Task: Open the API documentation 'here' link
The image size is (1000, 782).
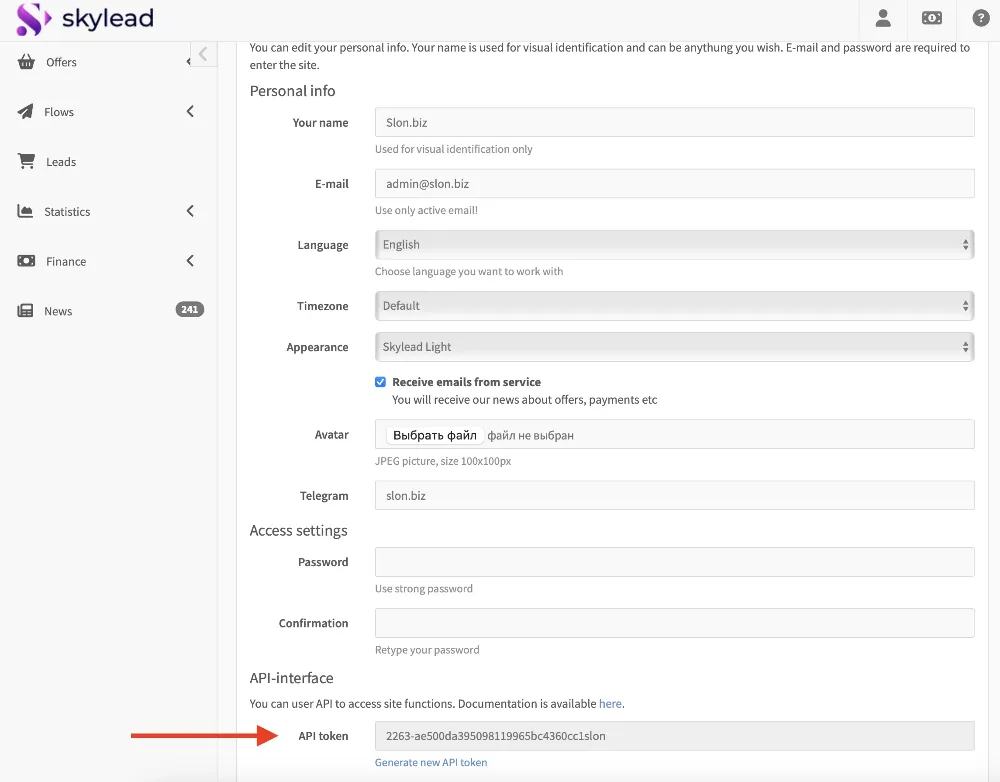Action: 610,704
